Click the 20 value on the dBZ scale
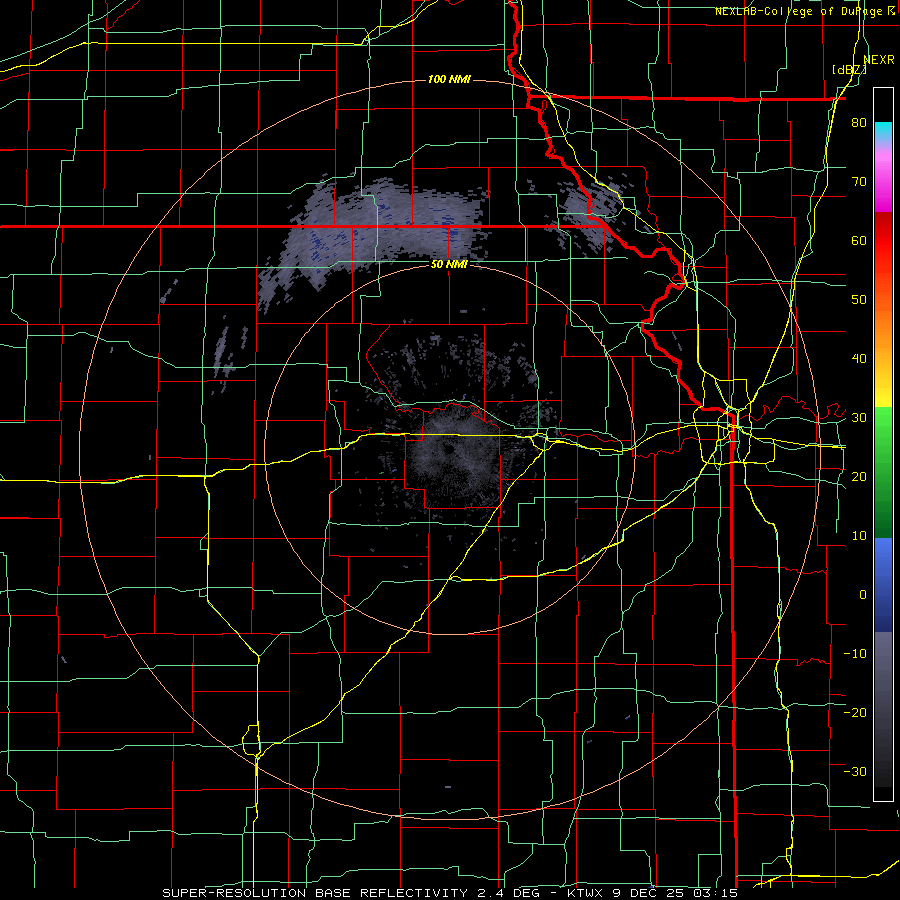Viewport: 900px width, 900px height. click(859, 476)
